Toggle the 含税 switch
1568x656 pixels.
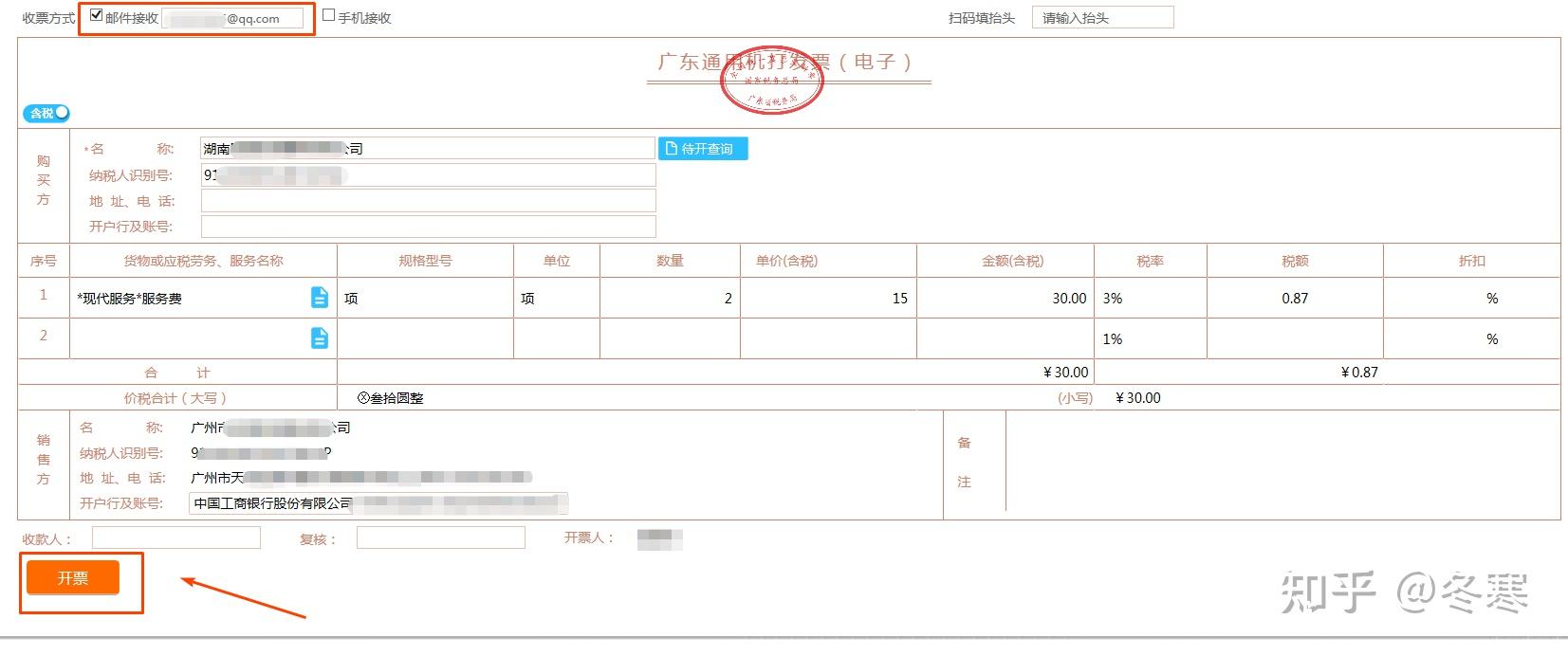click(46, 113)
